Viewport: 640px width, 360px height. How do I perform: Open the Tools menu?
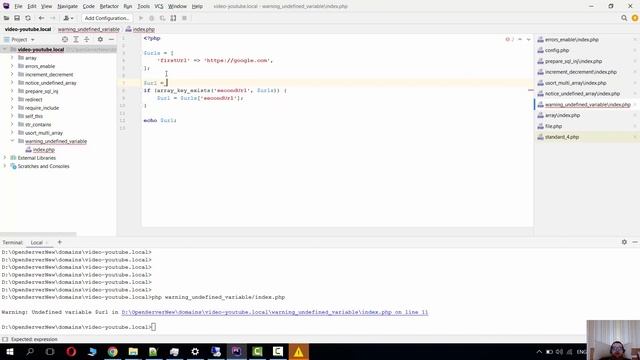click(143, 7)
